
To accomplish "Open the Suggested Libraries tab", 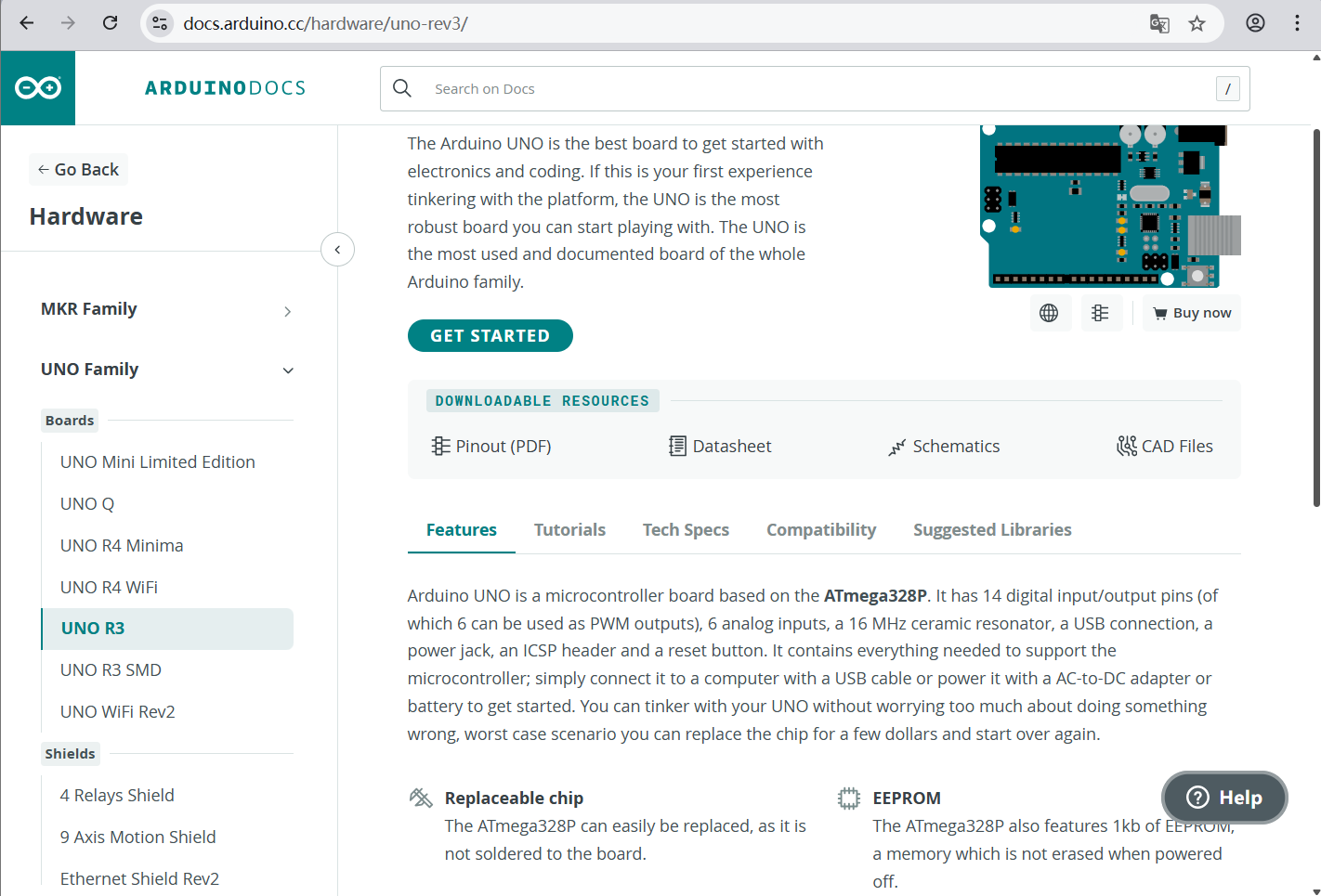I will (x=992, y=530).
